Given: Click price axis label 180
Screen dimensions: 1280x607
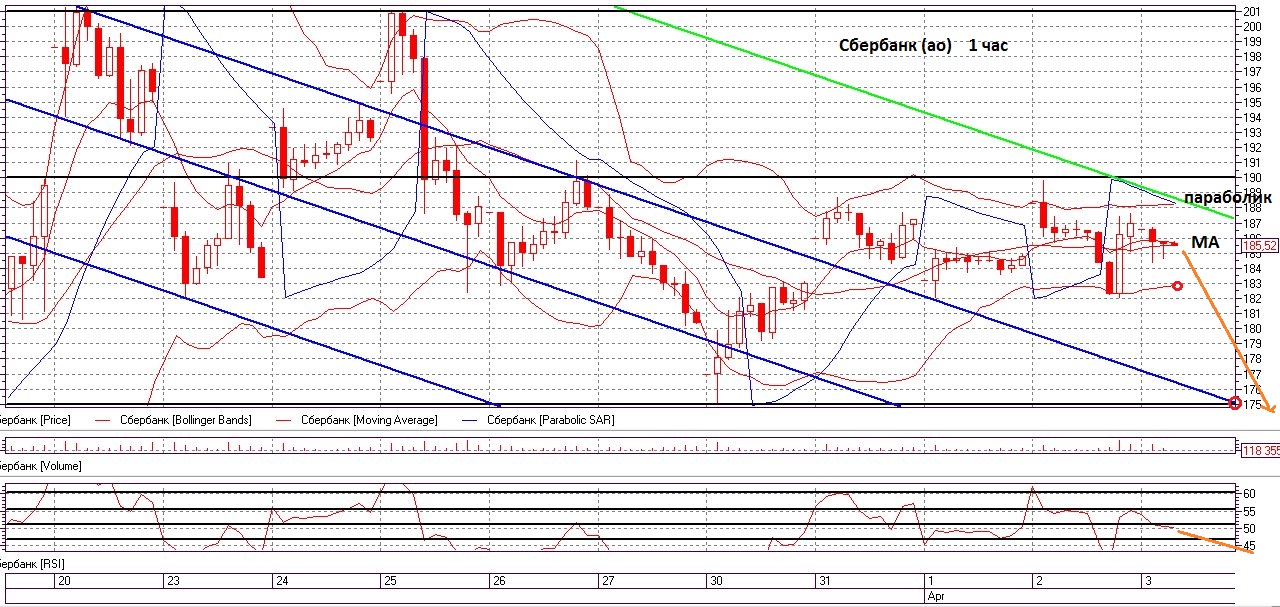Looking at the screenshot, I should 1252,329.
